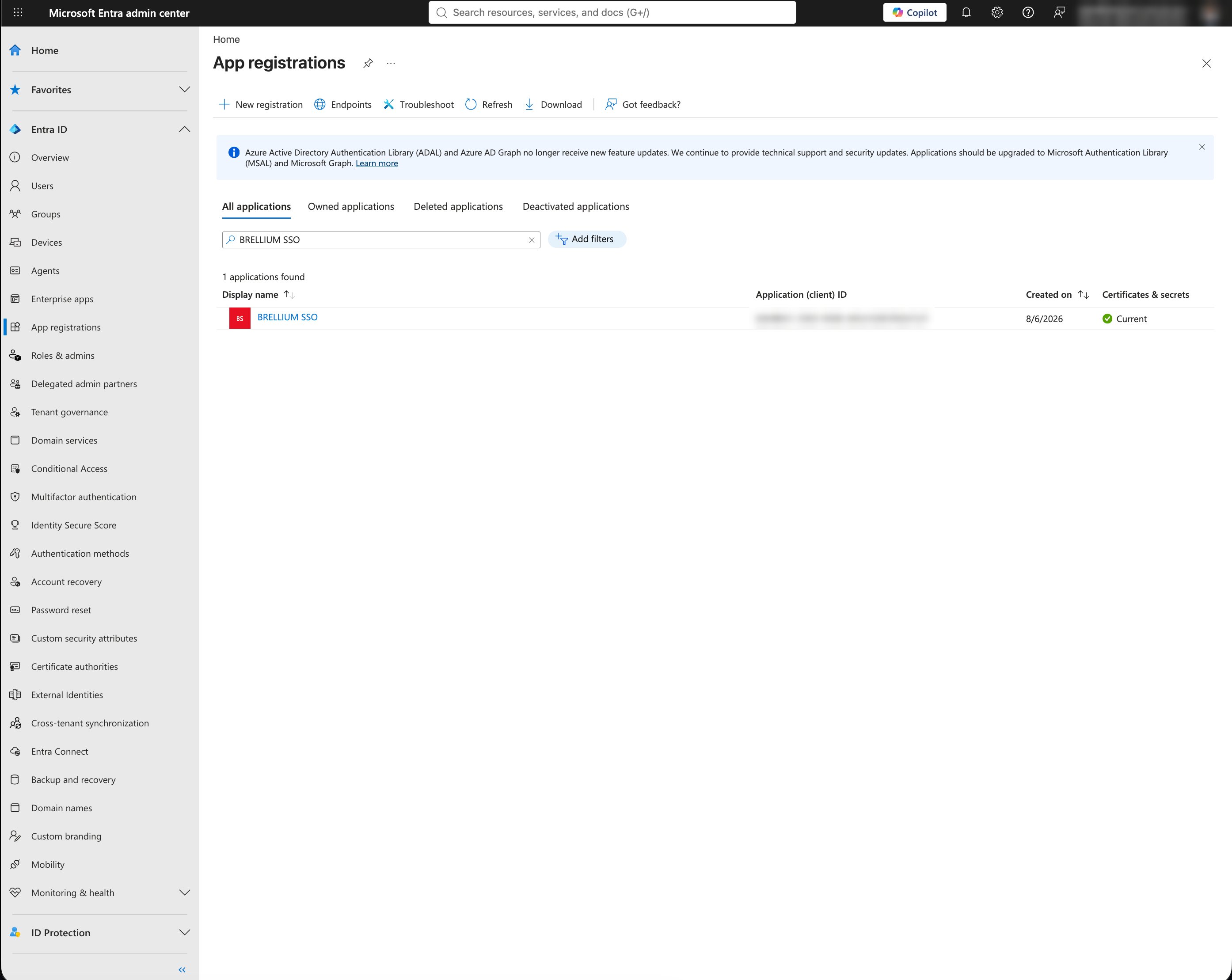Screen dimensions: 1232x980
Task: Download the app registrations list
Action: click(x=553, y=105)
